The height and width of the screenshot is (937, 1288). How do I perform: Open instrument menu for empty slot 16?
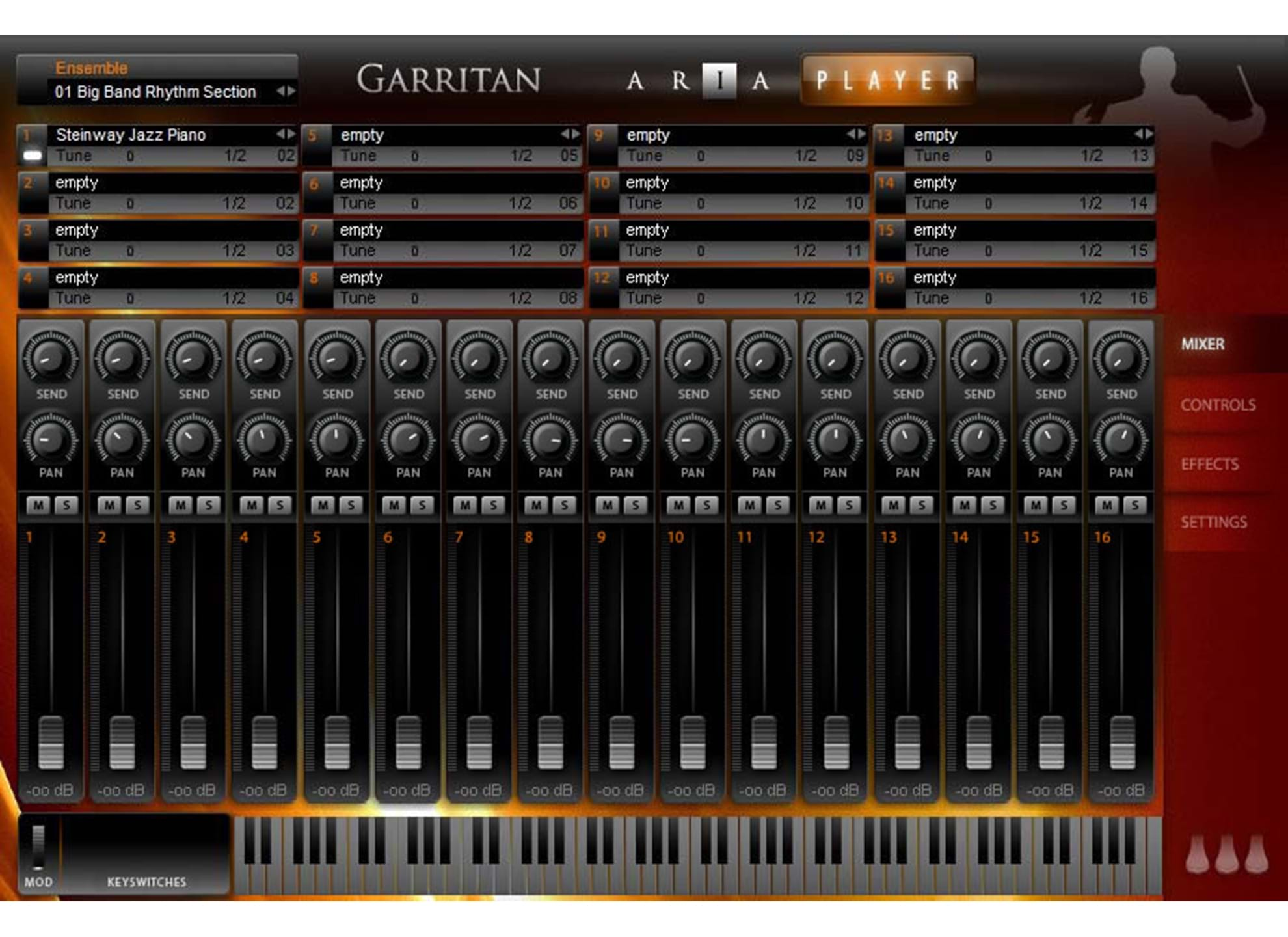point(1031,278)
